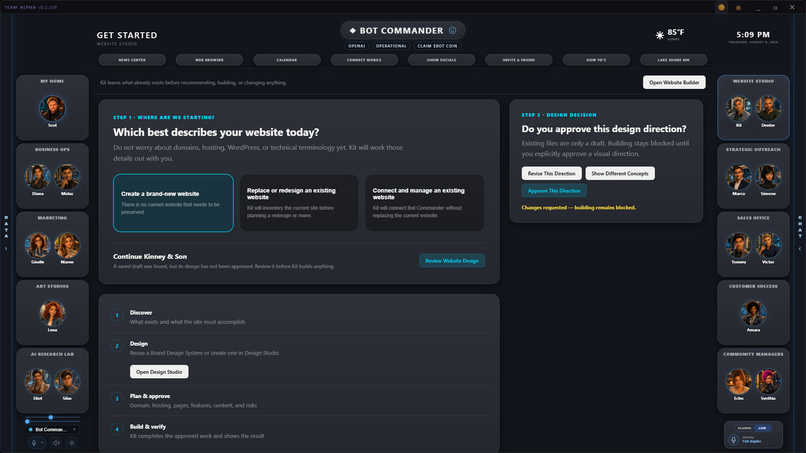Select Marco in Strategic Outreach
Screen dimensions: 806x453
tap(739, 177)
